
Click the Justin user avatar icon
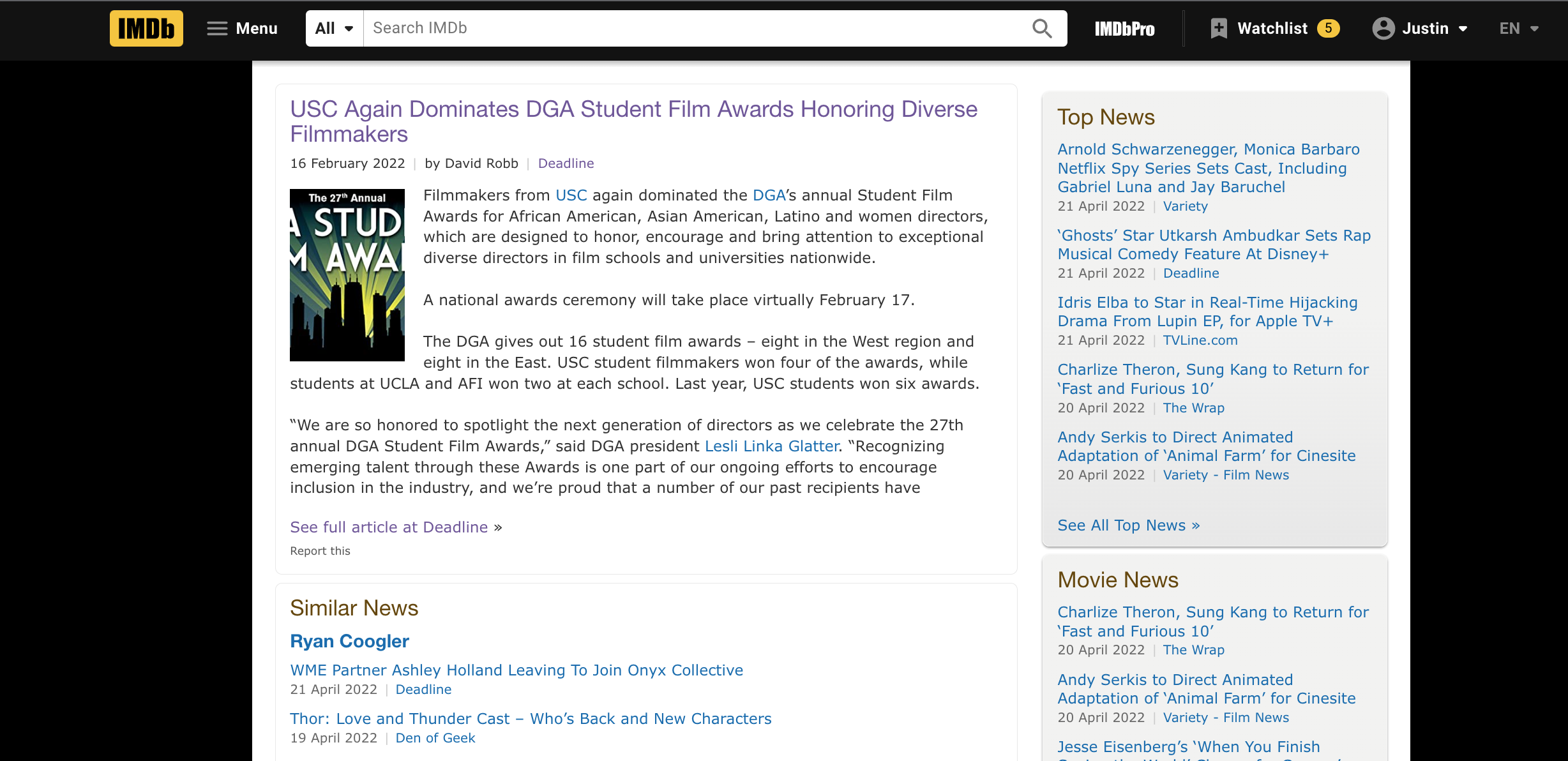(x=1383, y=28)
